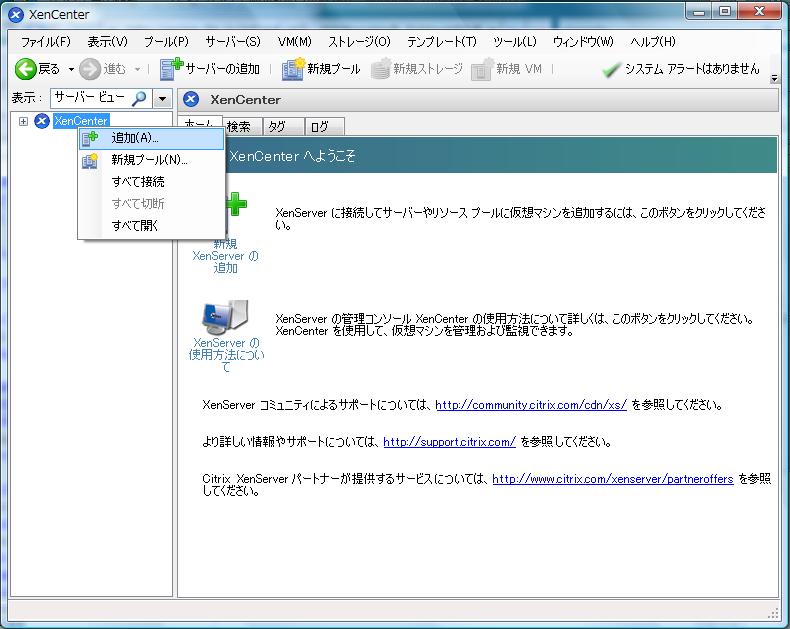
Task: Click the 戻る button text
Action: tap(49, 69)
